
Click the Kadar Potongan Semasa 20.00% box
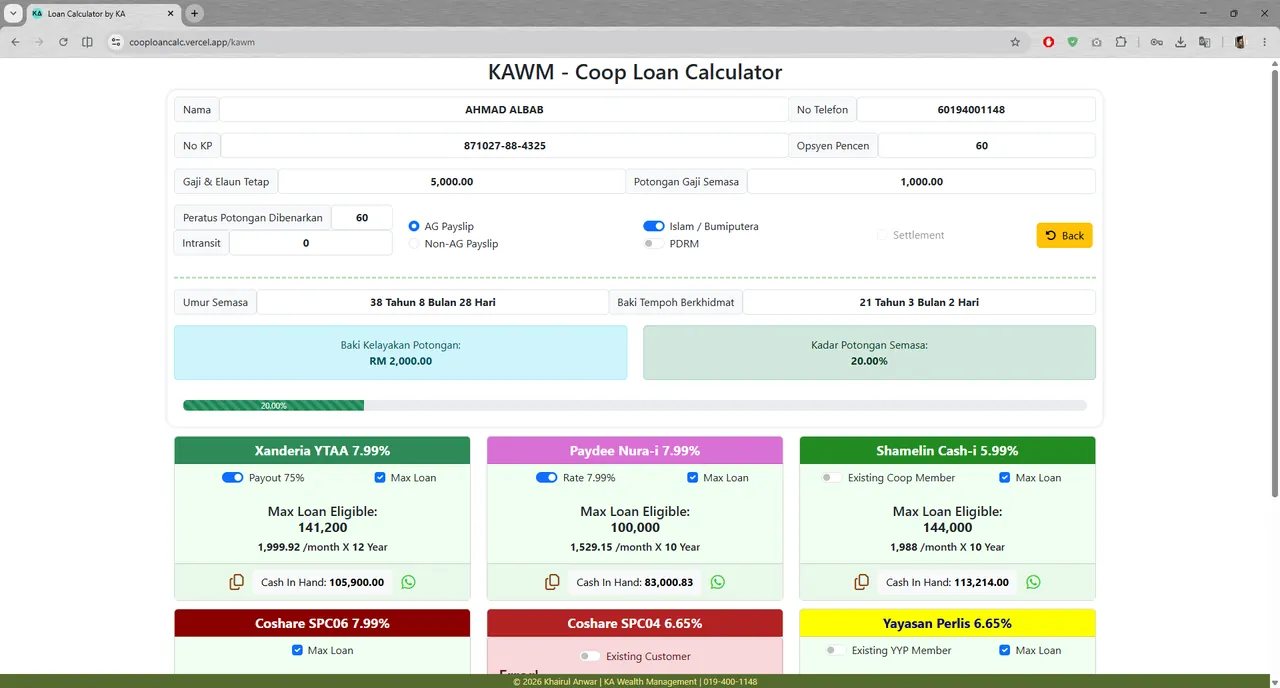[869, 353]
